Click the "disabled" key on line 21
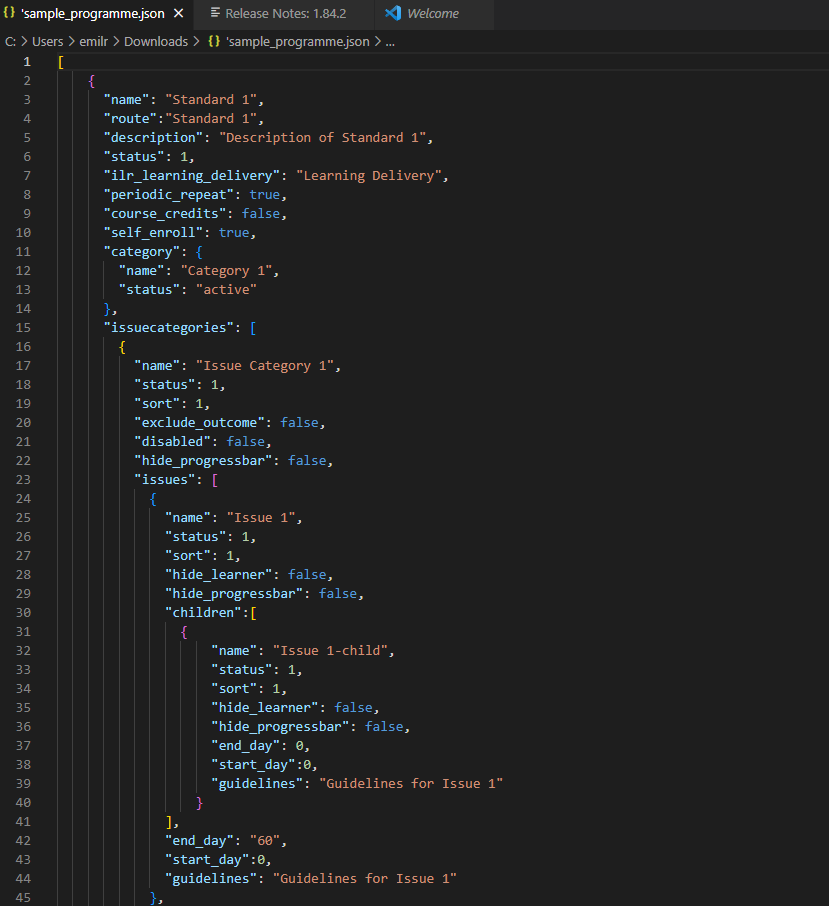This screenshot has width=829, height=906. click(172, 442)
